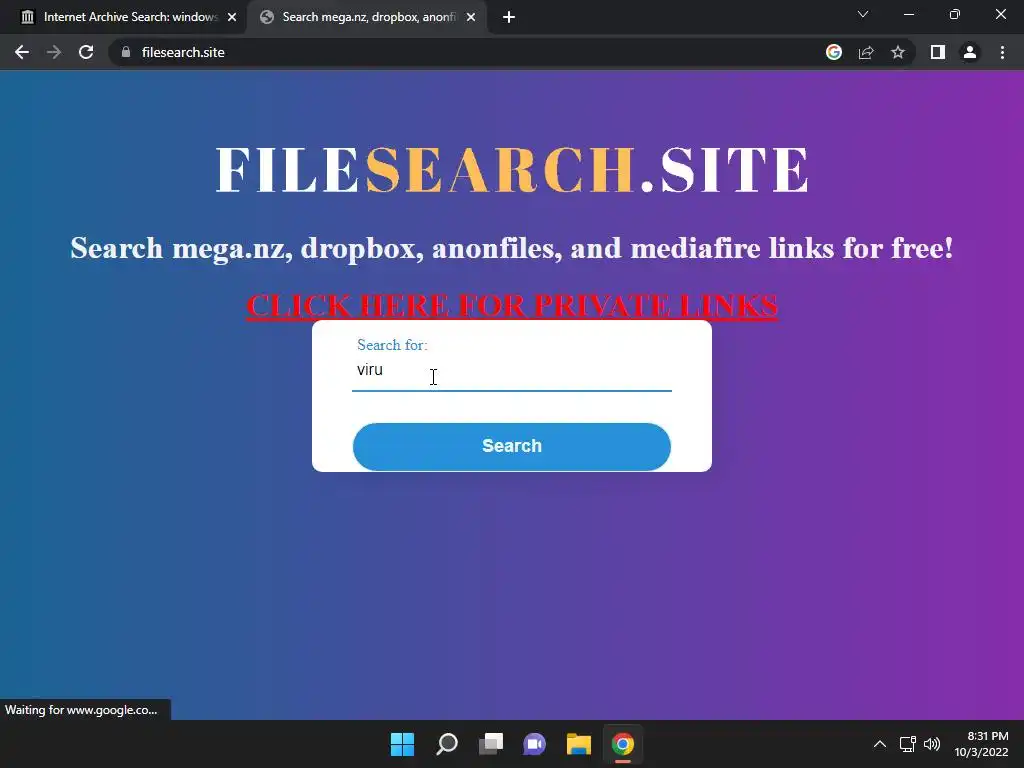The image size is (1024, 768).
Task: Click the FILESEARCH.SITE heading
Action: tap(512, 170)
